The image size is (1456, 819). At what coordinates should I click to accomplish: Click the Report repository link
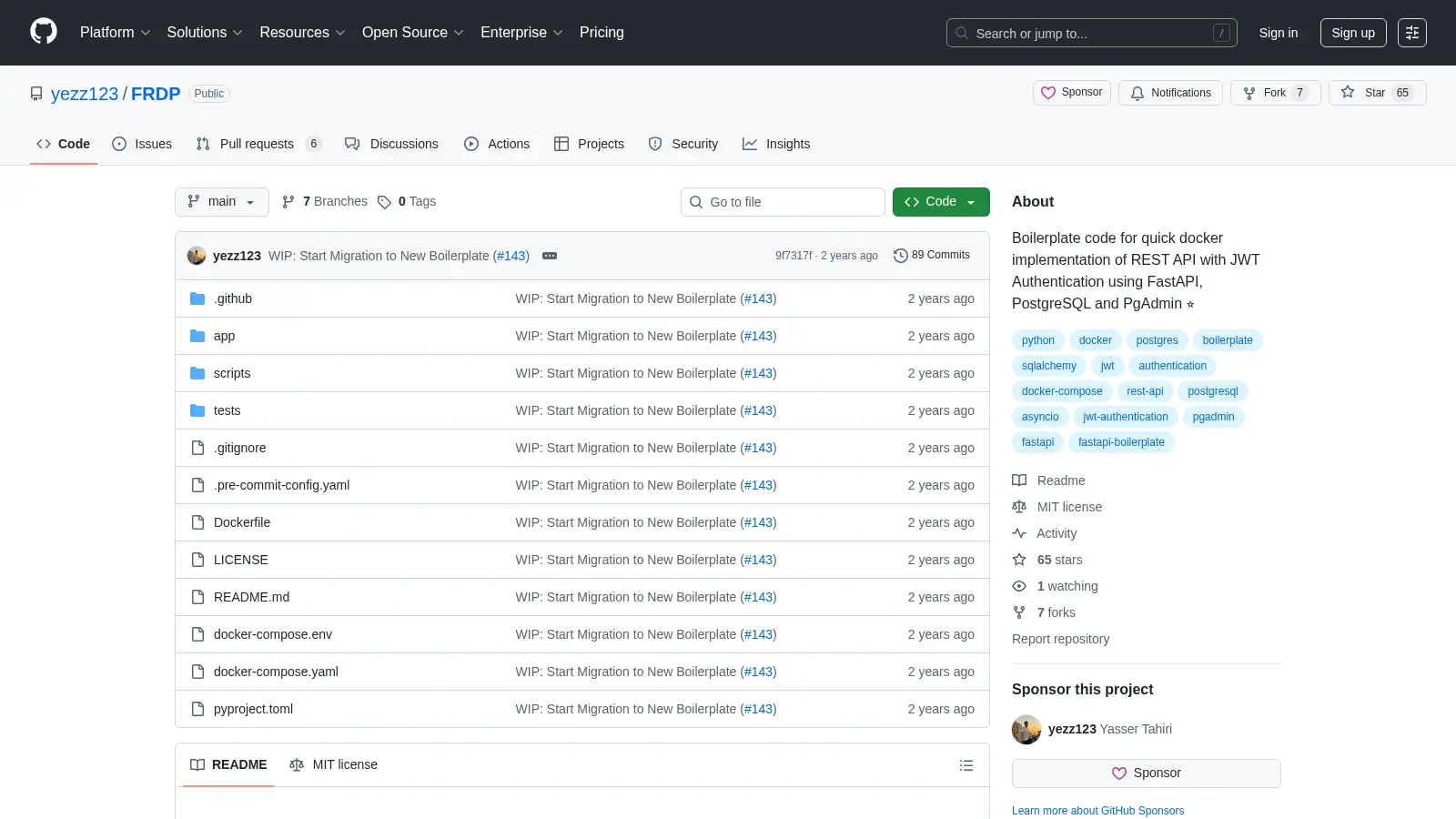[1060, 639]
